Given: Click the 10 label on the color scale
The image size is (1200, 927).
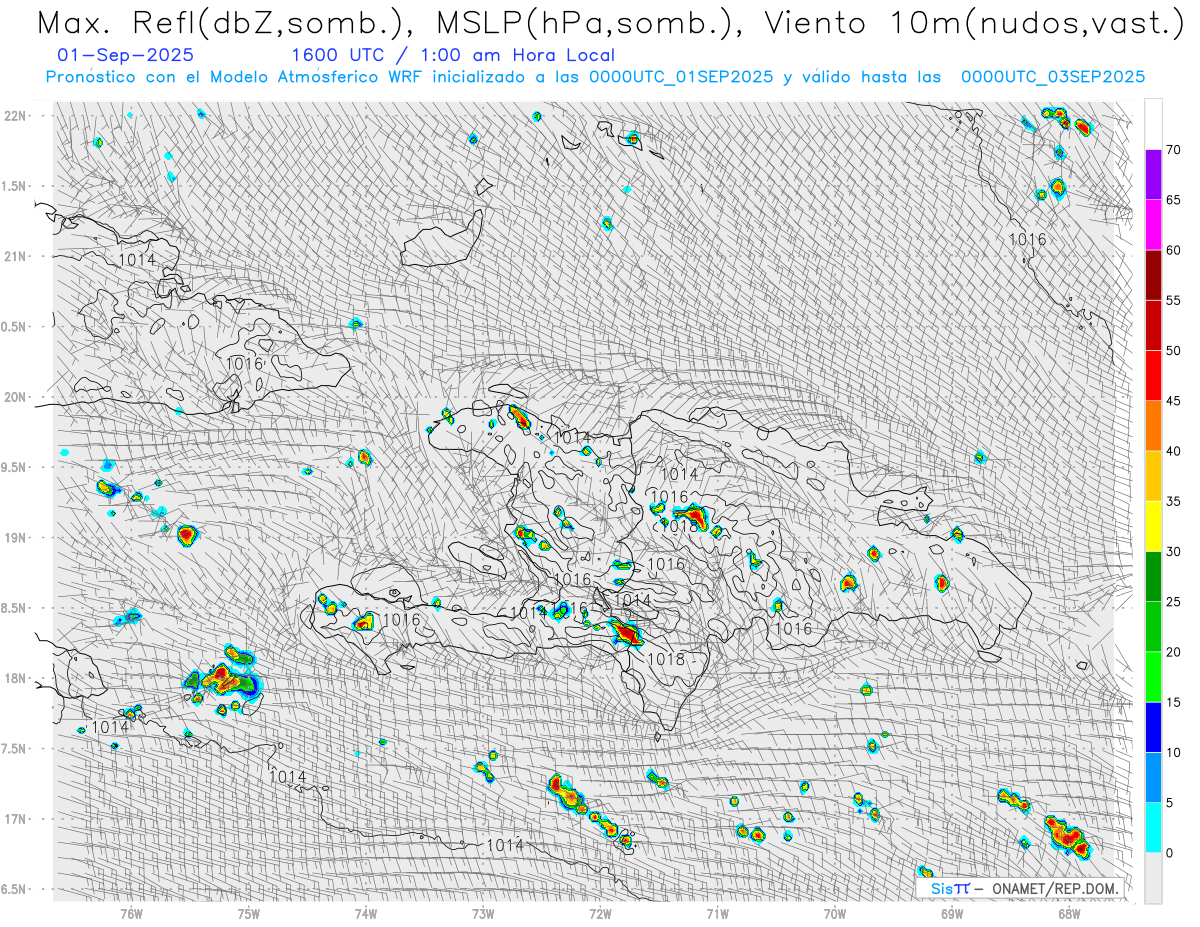Looking at the screenshot, I should (1173, 752).
